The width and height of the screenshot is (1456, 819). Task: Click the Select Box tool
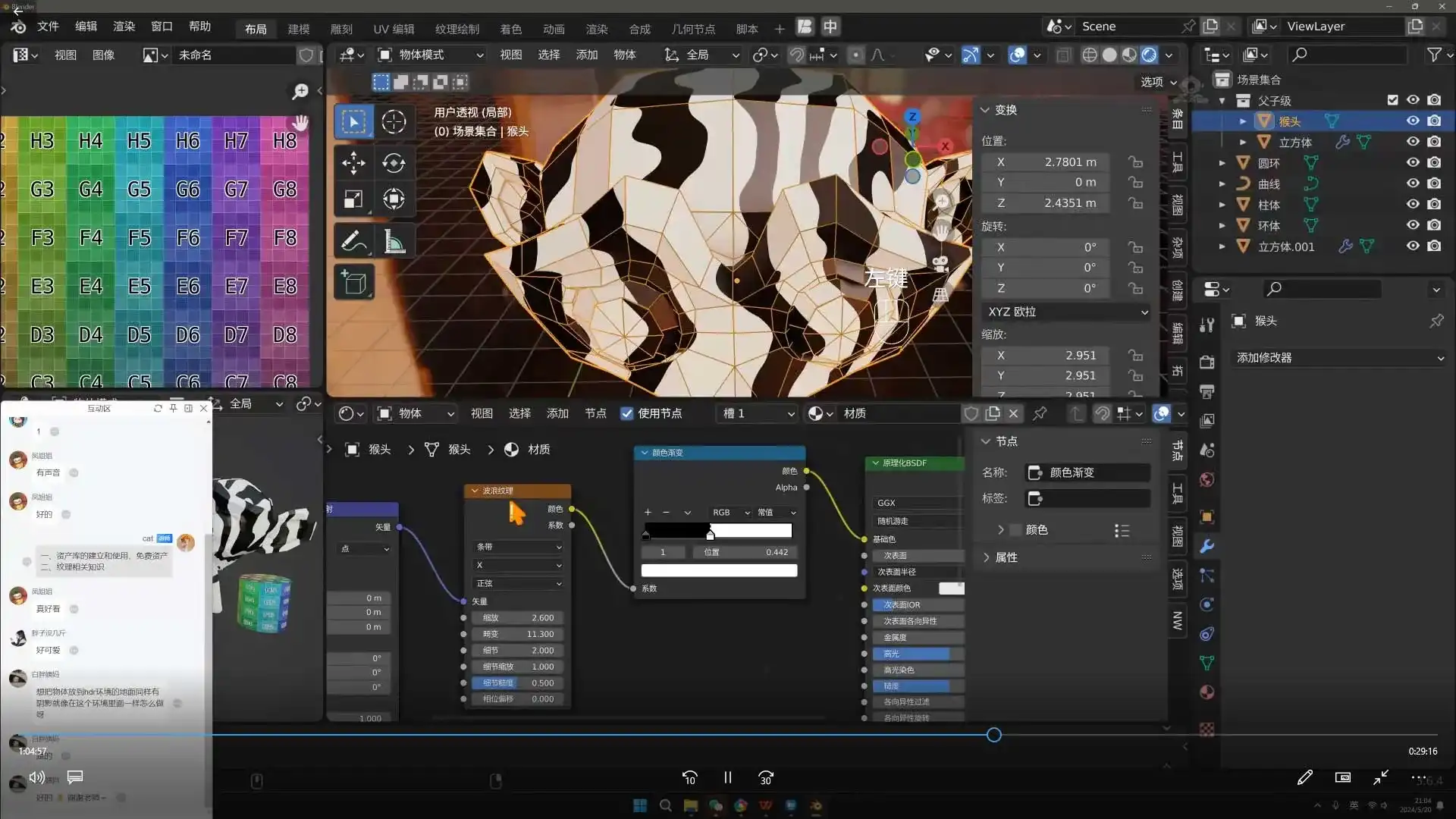pos(353,122)
